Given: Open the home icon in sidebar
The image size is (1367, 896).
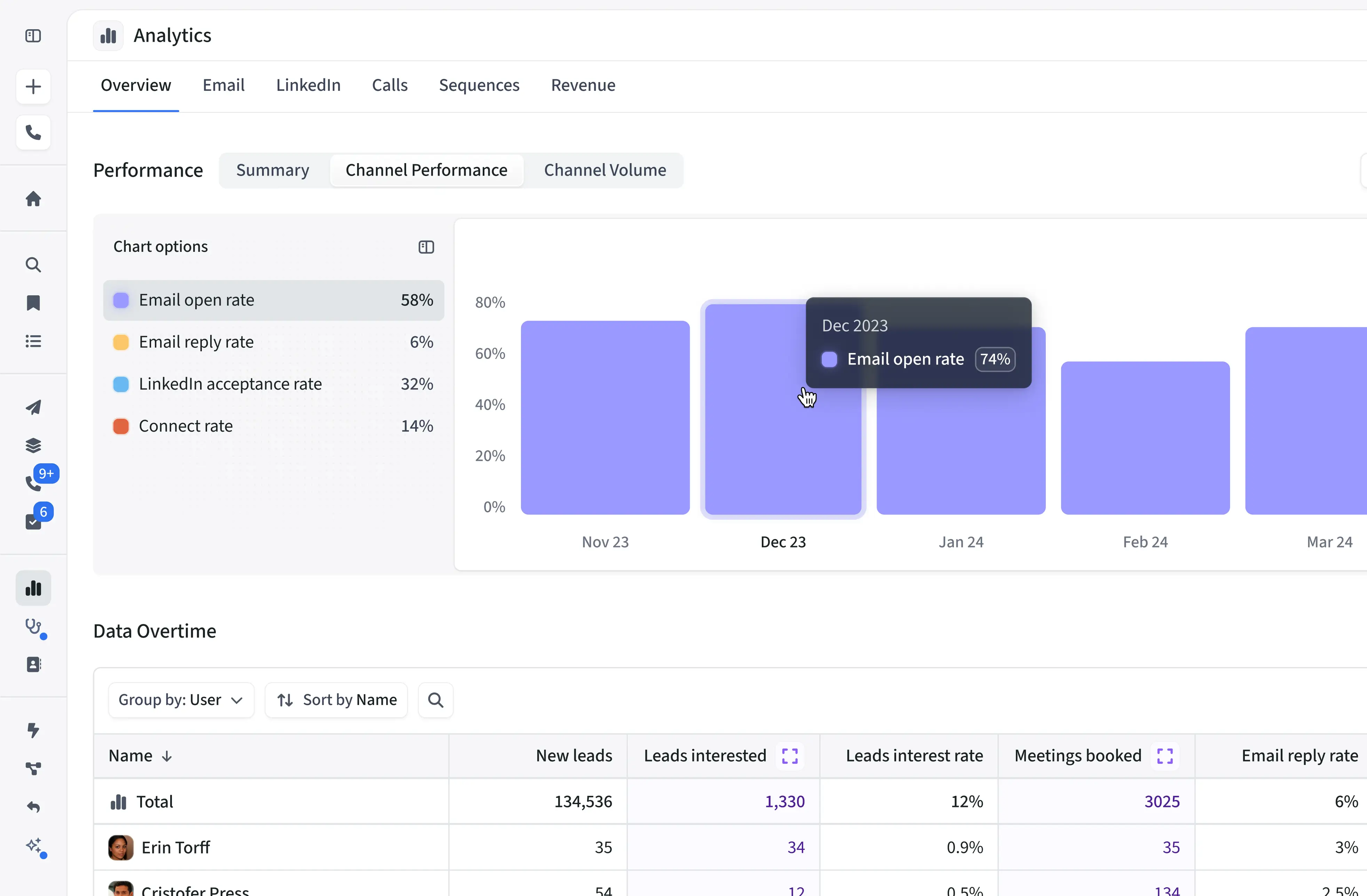Looking at the screenshot, I should 33,199.
